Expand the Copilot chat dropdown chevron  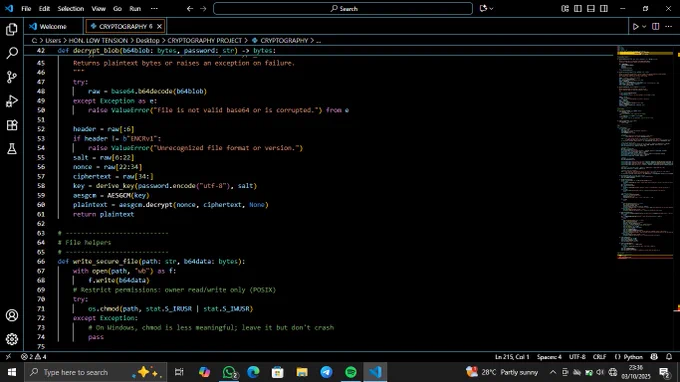(491, 8)
